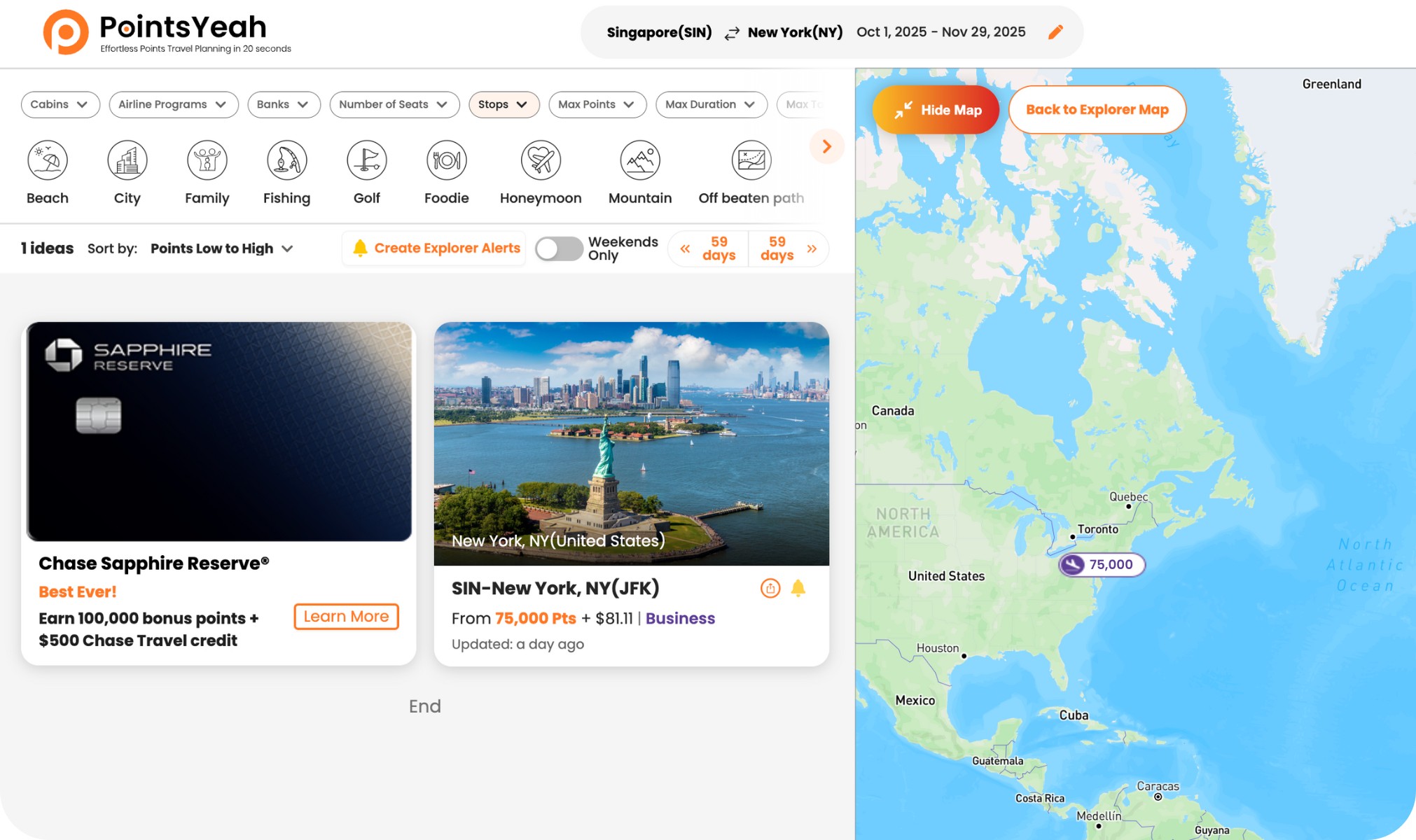The width and height of the screenshot is (1416, 840).
Task: Click Updated: a day ago text
Action: [518, 645]
